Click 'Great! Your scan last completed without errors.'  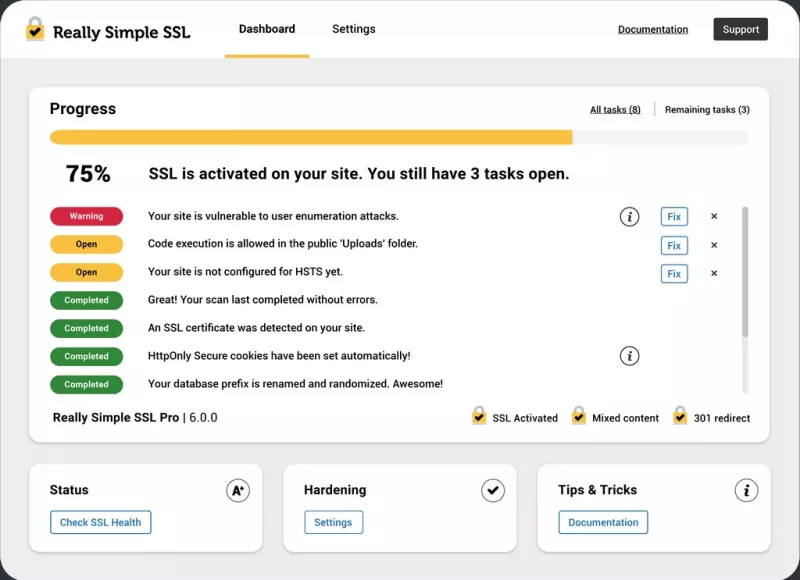pyautogui.click(x=263, y=300)
